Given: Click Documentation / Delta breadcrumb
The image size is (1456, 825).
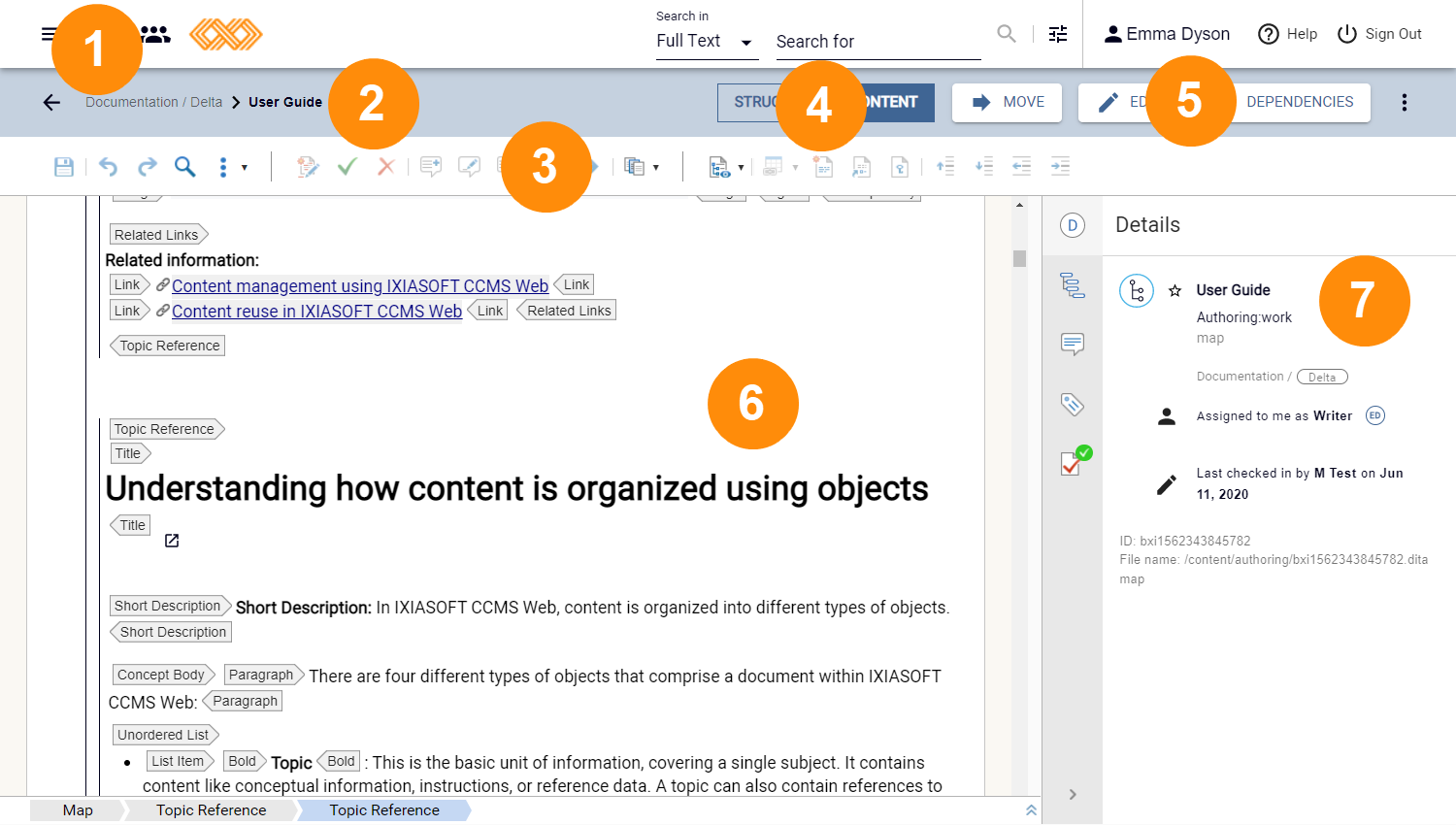Looking at the screenshot, I should 153,102.
